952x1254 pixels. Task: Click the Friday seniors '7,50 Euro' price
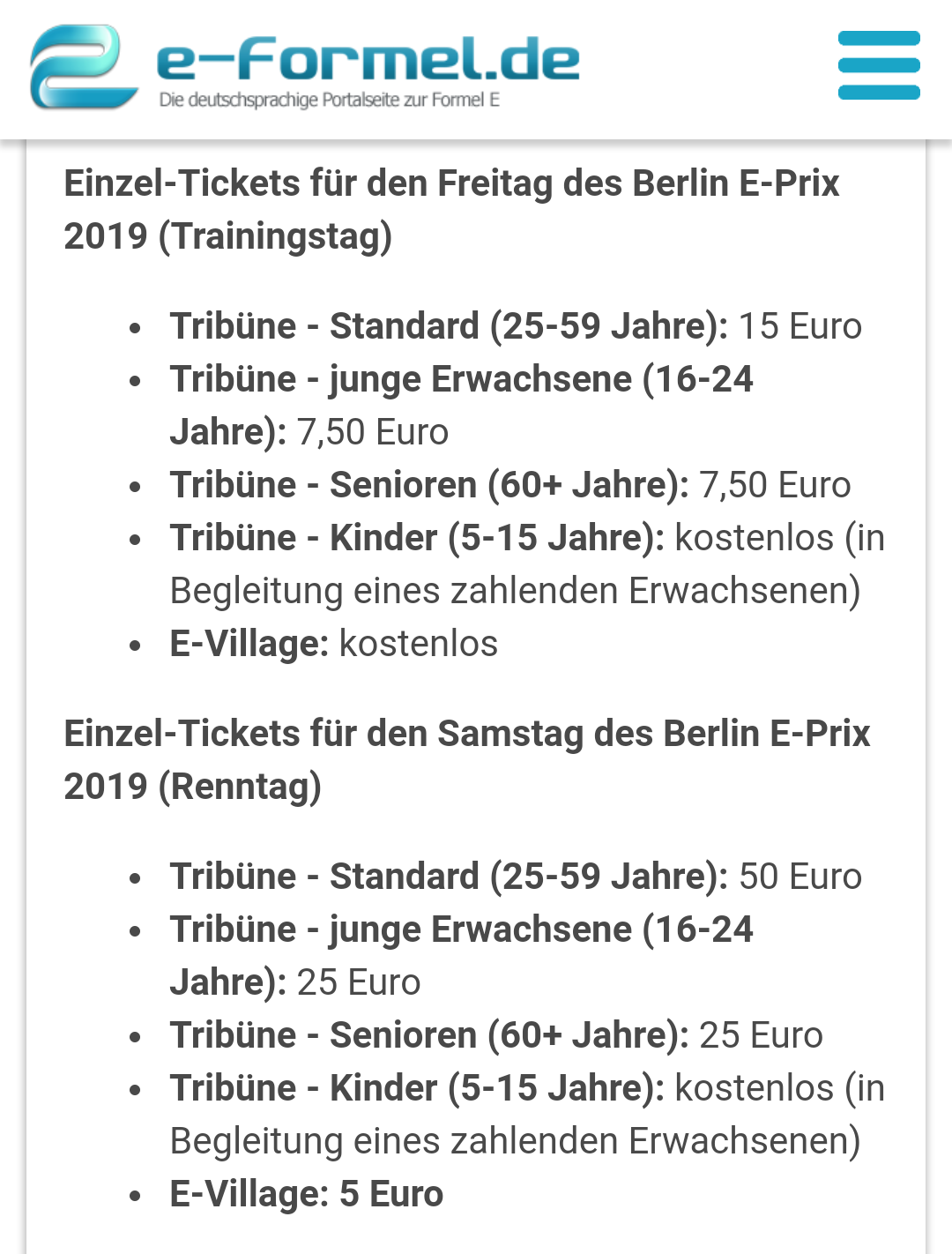775,485
